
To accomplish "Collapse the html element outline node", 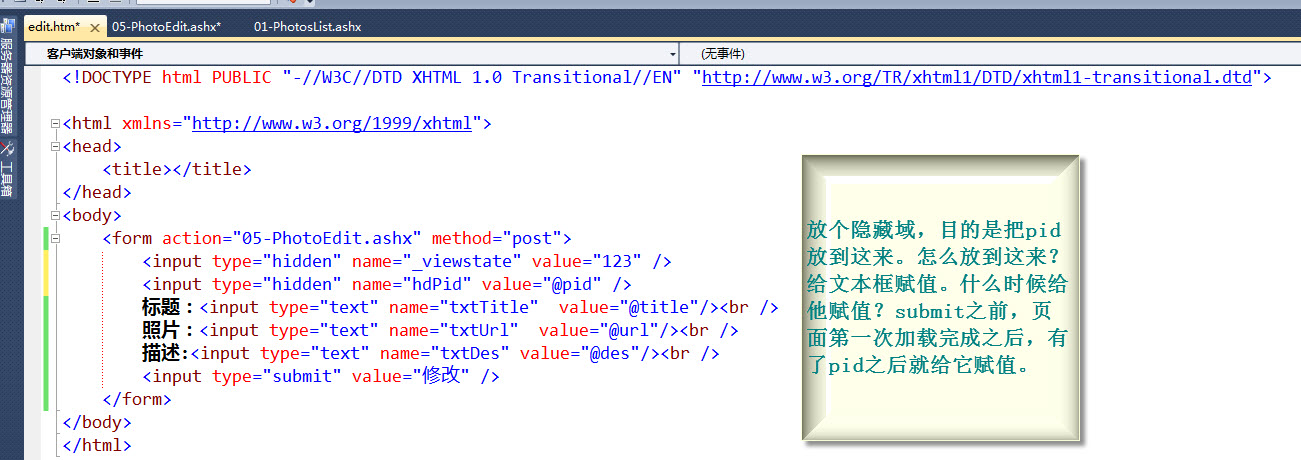I will 54,124.
